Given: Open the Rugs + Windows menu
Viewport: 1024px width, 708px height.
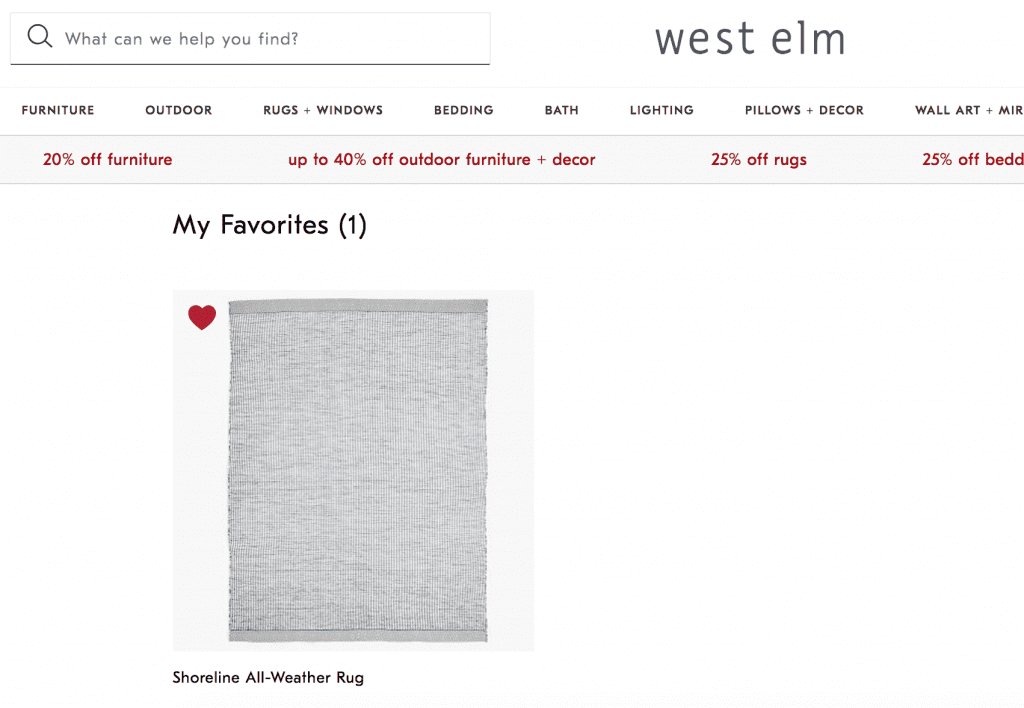Looking at the screenshot, I should tap(323, 110).
